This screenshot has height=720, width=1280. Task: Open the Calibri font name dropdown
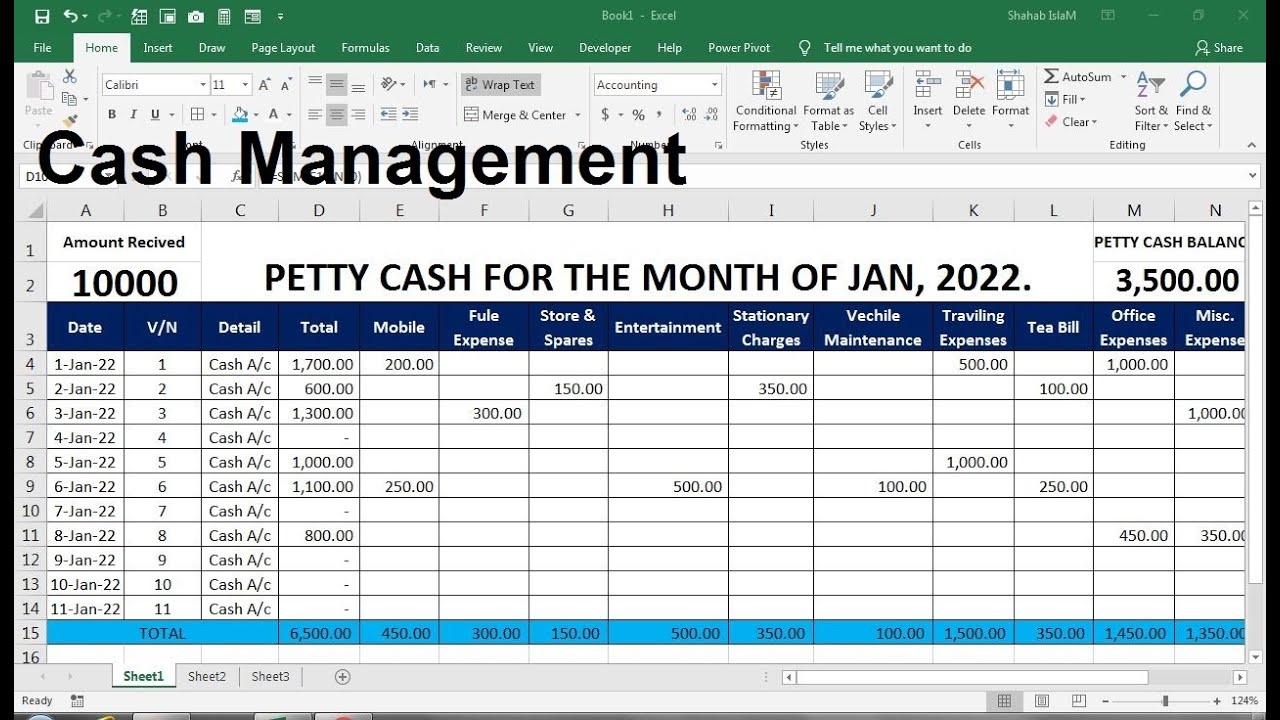(x=203, y=85)
